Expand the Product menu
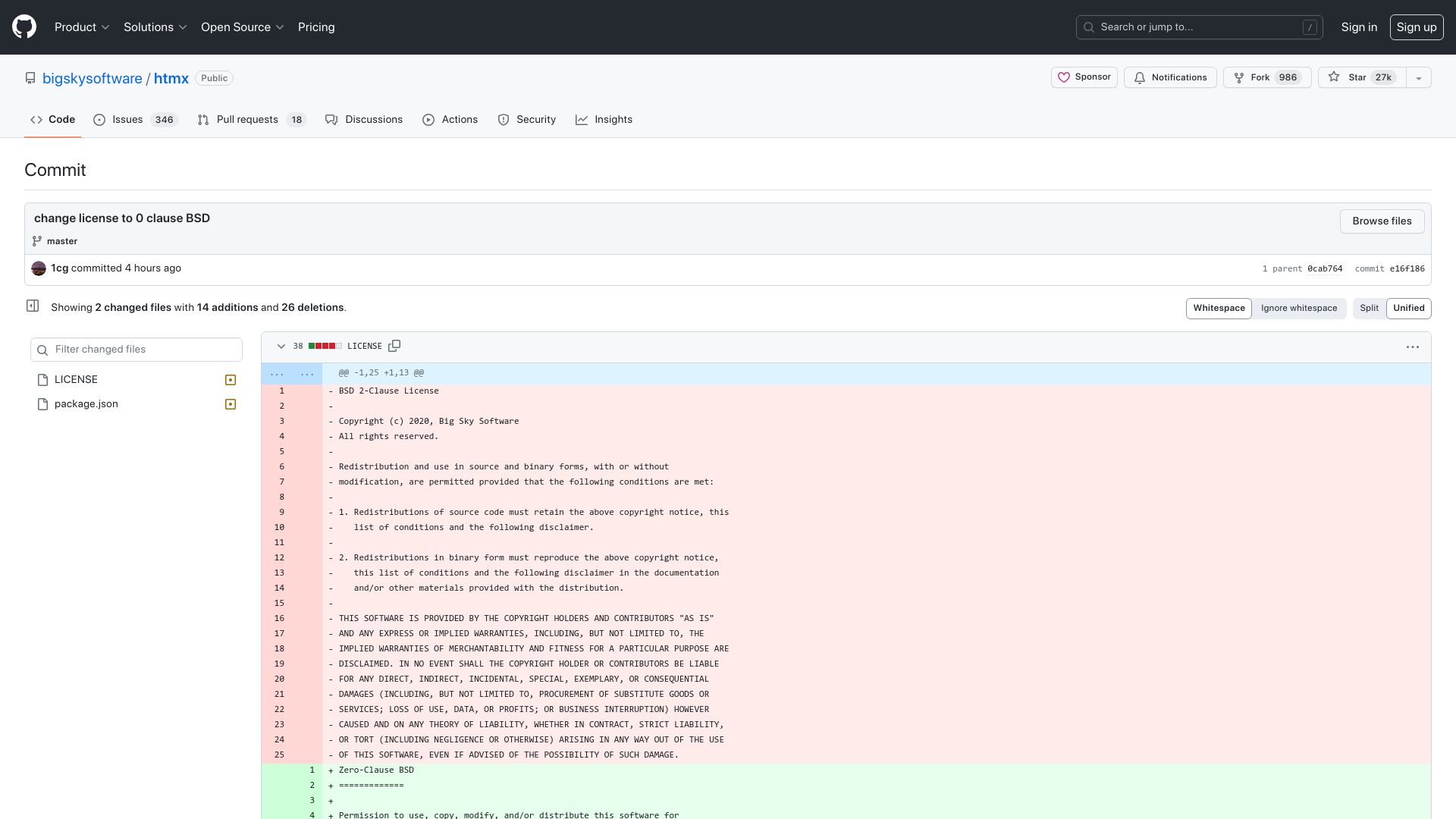1456x819 pixels. 82,27
